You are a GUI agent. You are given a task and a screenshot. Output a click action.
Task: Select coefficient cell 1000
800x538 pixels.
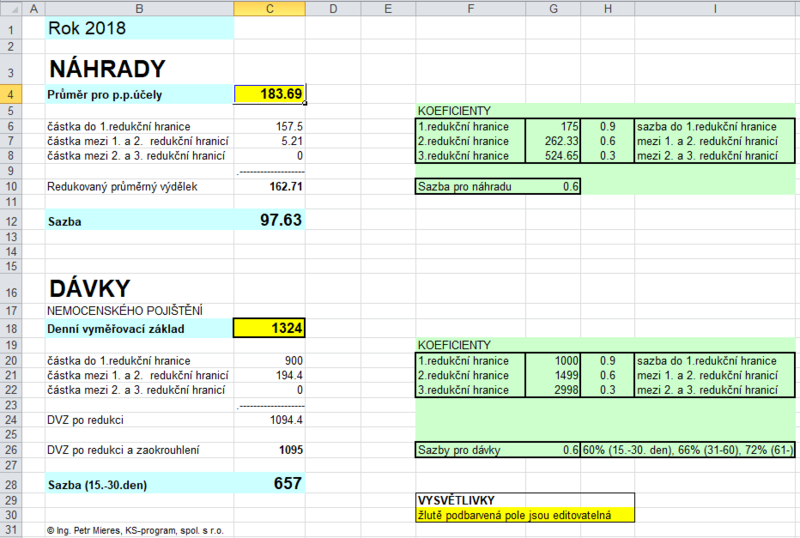click(553, 360)
